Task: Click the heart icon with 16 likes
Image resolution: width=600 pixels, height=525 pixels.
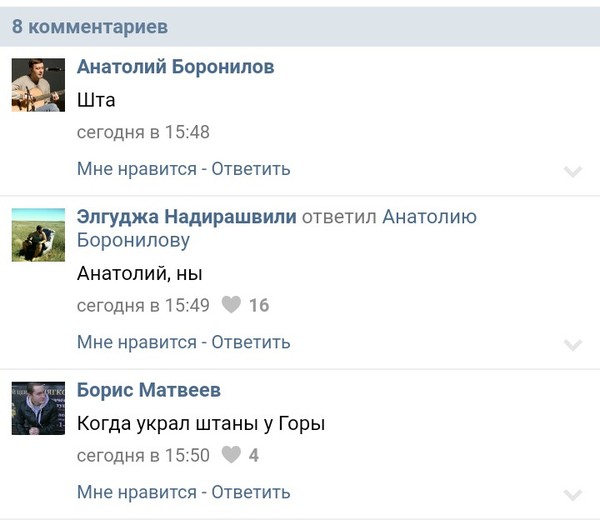Action: pos(231,305)
